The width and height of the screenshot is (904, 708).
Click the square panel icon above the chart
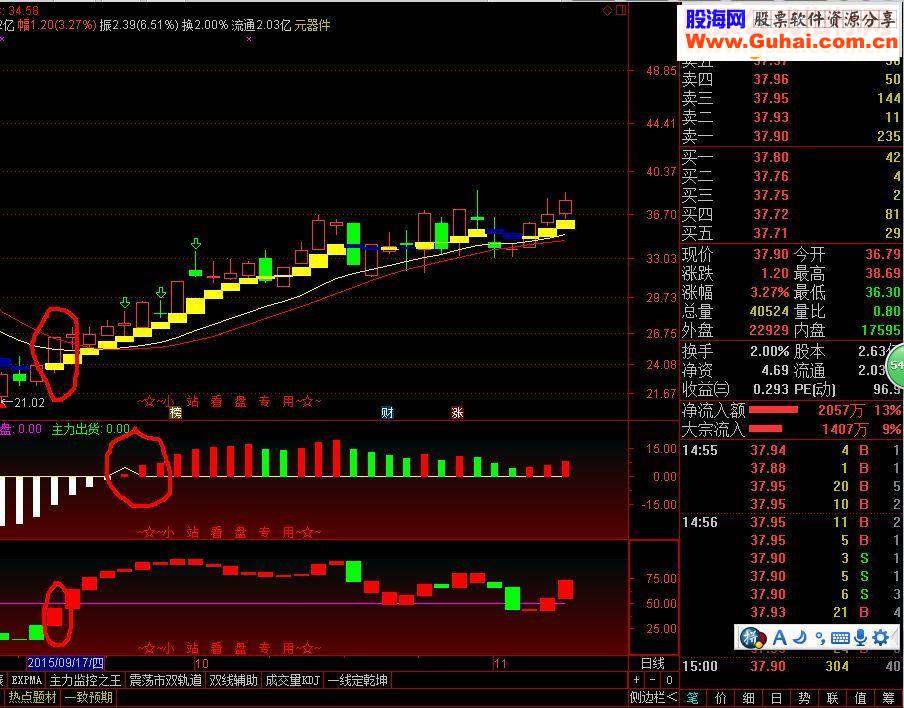pyautogui.click(x=621, y=10)
